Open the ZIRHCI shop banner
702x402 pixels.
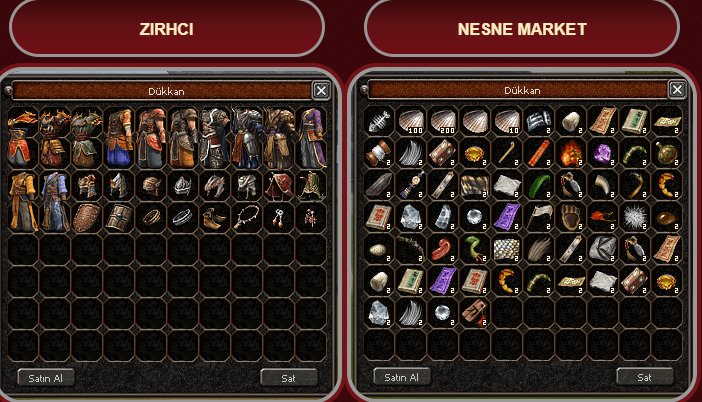[x=167, y=29]
